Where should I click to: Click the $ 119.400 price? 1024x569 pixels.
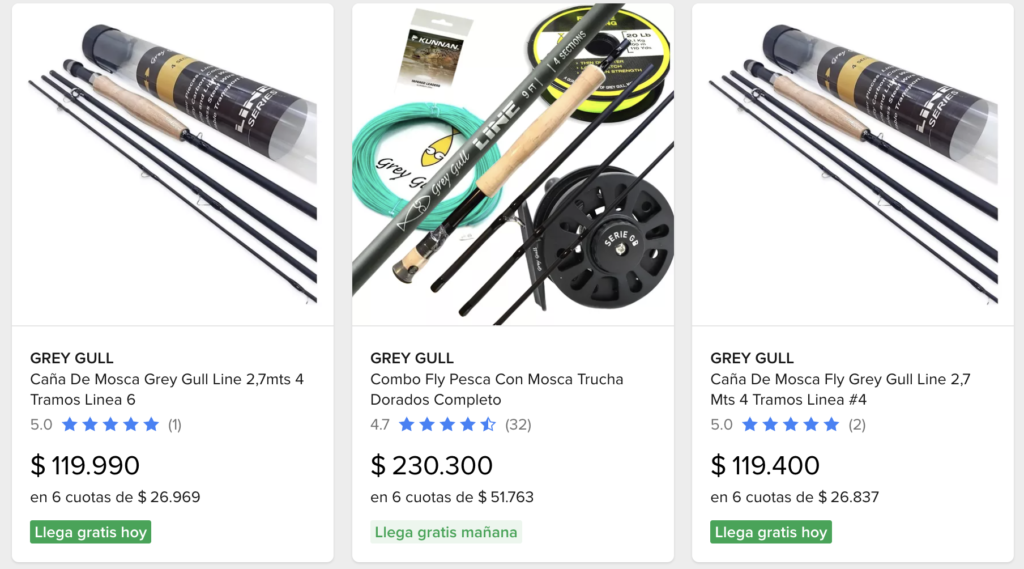(765, 466)
